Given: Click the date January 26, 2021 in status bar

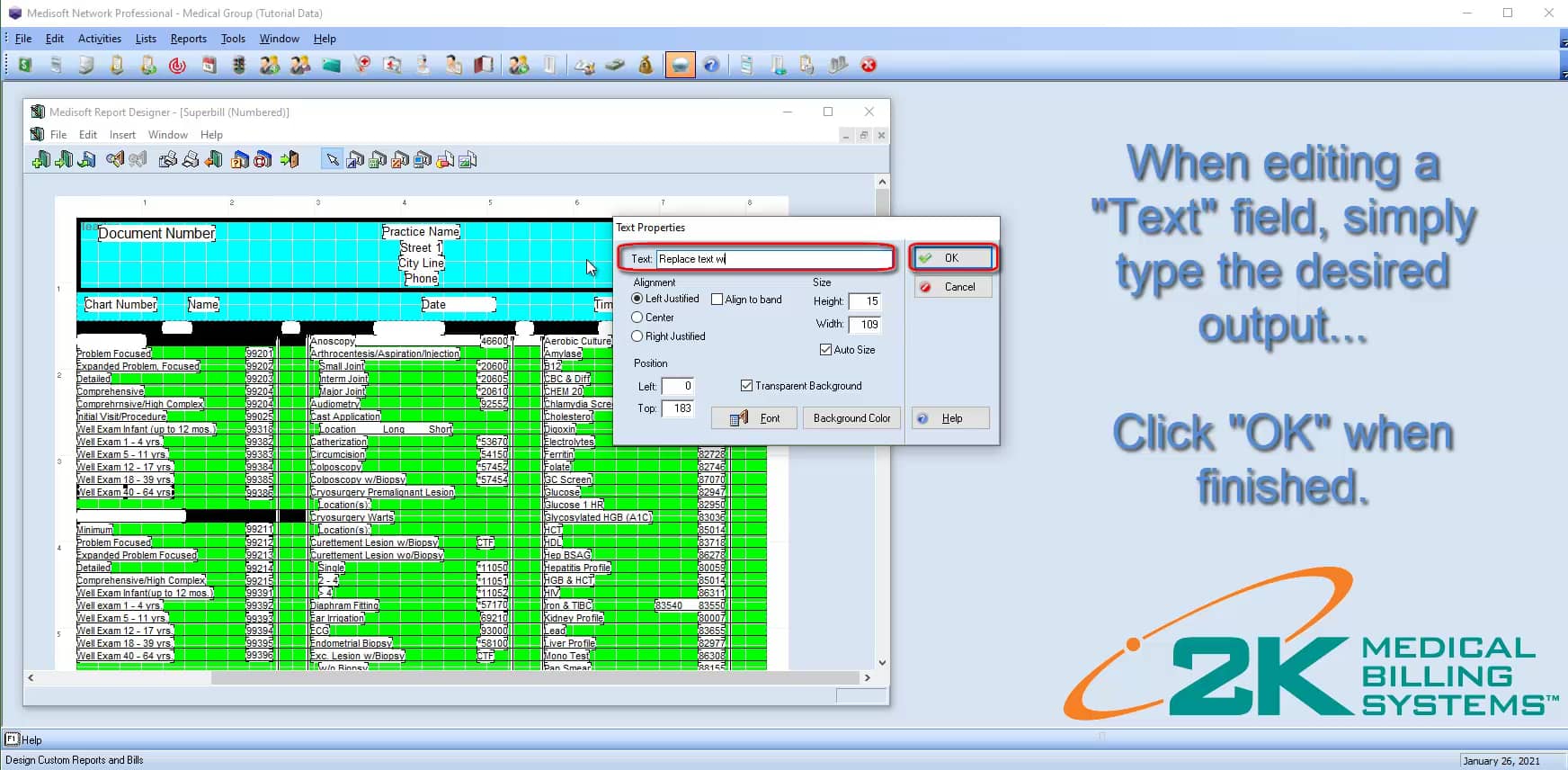Looking at the screenshot, I should click(x=1501, y=761).
